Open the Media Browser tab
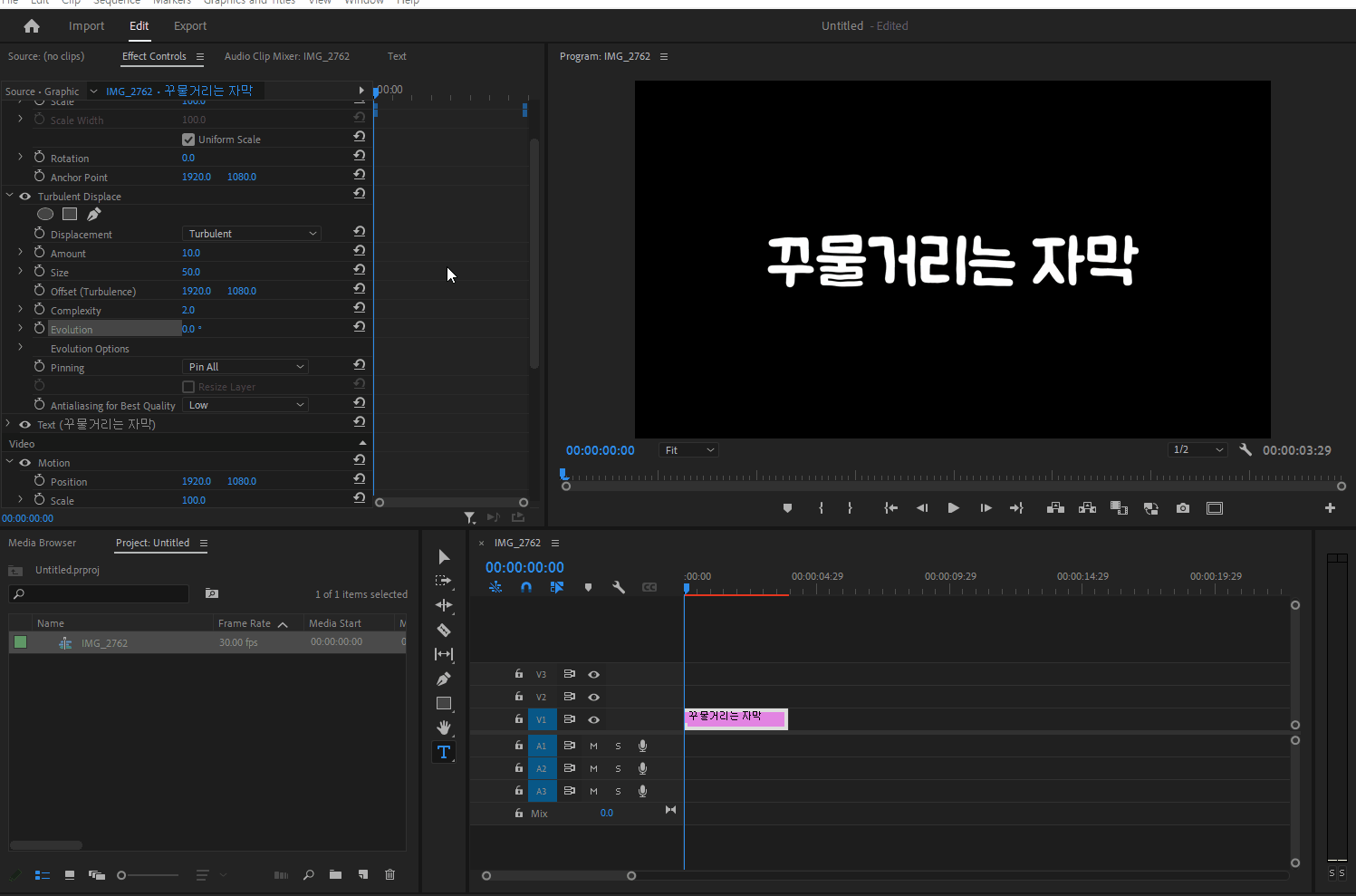This screenshot has width=1356, height=896. (x=43, y=543)
